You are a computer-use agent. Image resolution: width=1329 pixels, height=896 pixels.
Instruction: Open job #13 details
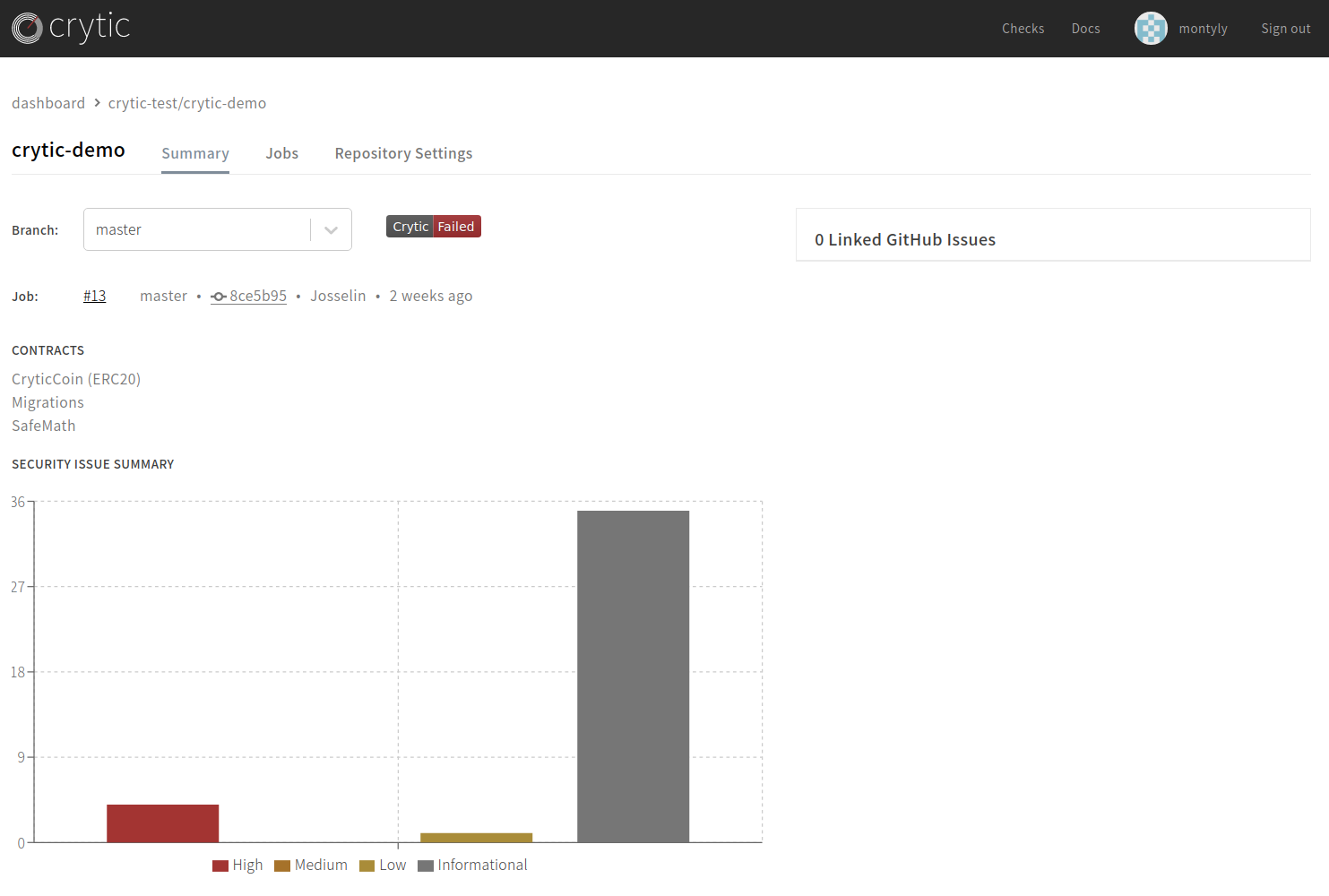94,296
